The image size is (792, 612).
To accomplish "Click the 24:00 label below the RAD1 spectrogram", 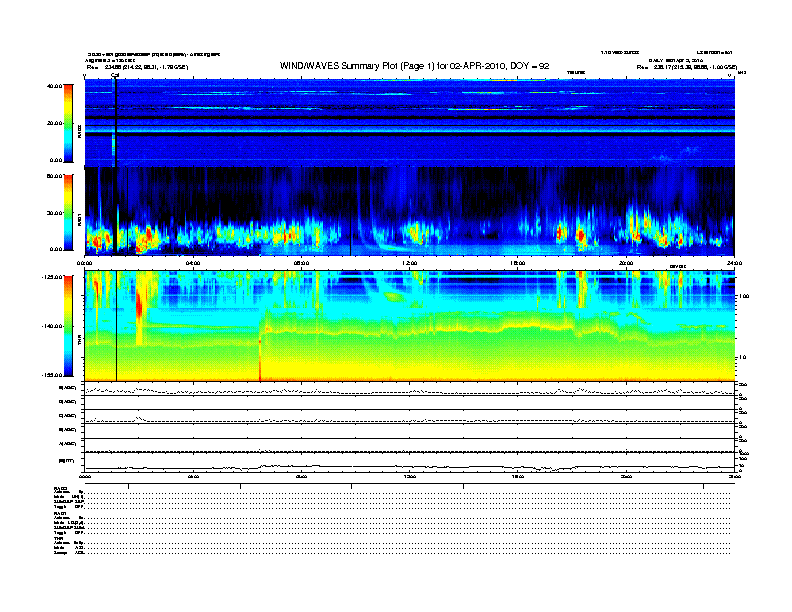I will pos(734,263).
